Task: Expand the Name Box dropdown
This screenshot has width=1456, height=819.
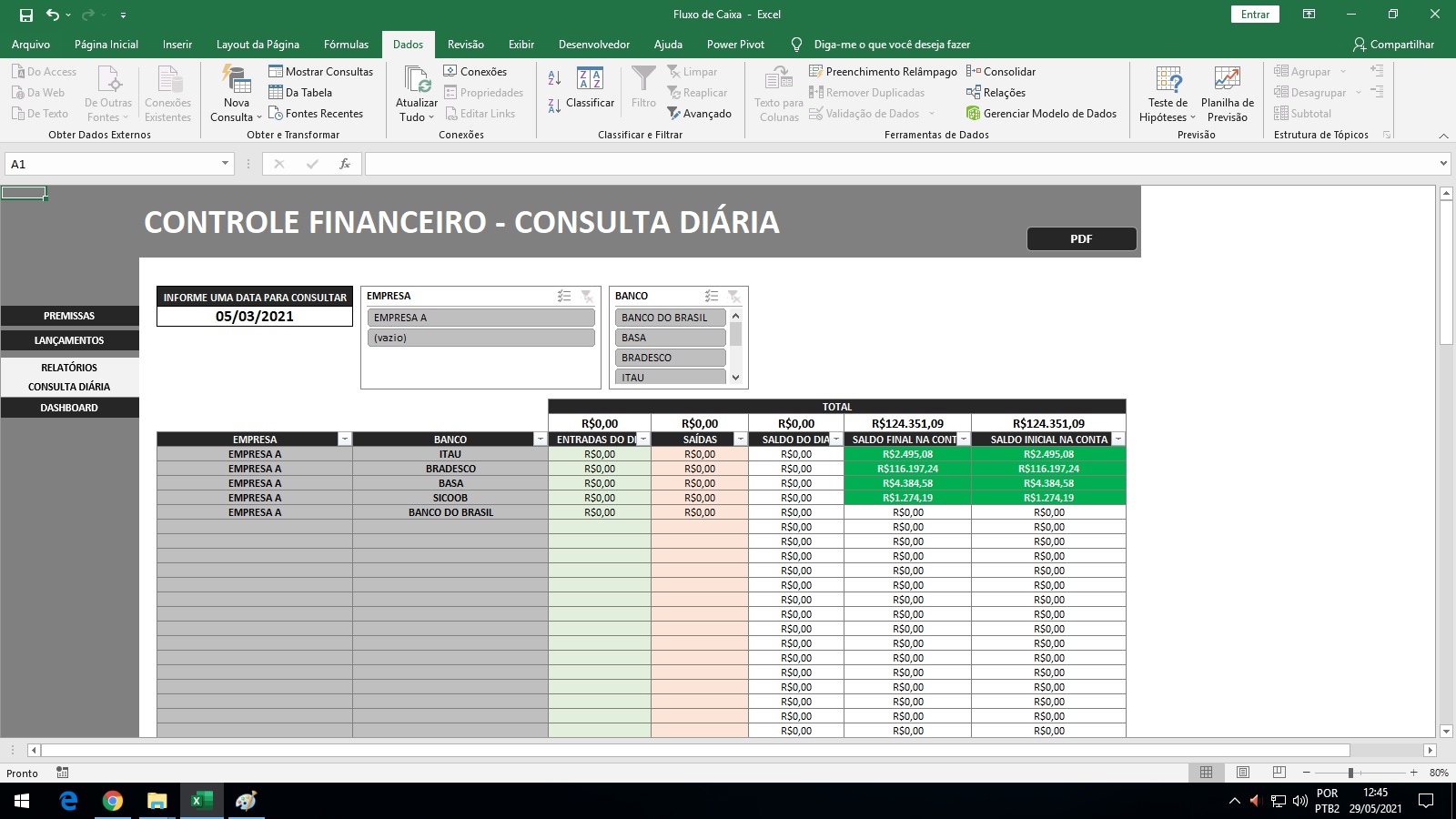Action: coord(225,164)
